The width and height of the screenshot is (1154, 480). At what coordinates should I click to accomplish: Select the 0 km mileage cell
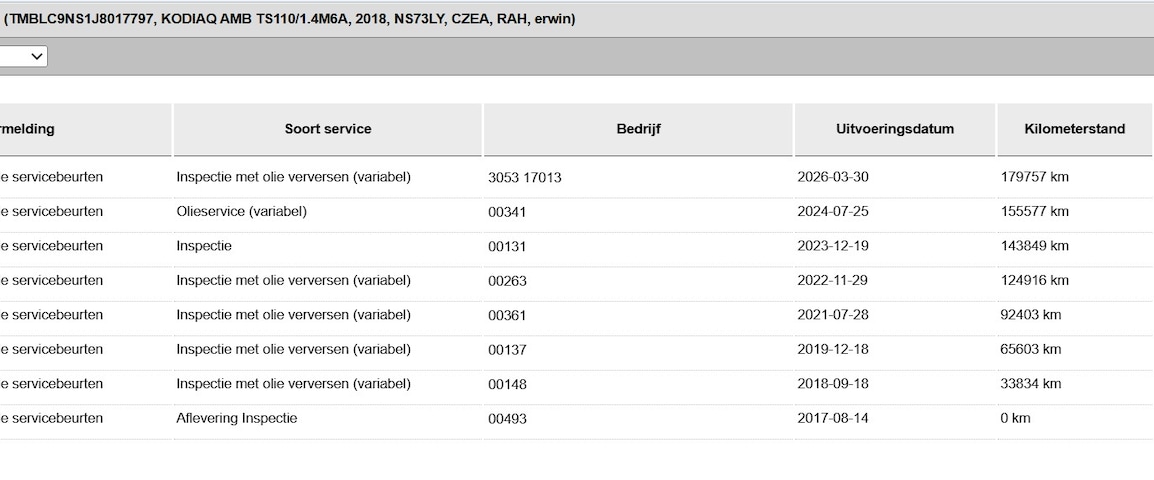click(x=1016, y=418)
